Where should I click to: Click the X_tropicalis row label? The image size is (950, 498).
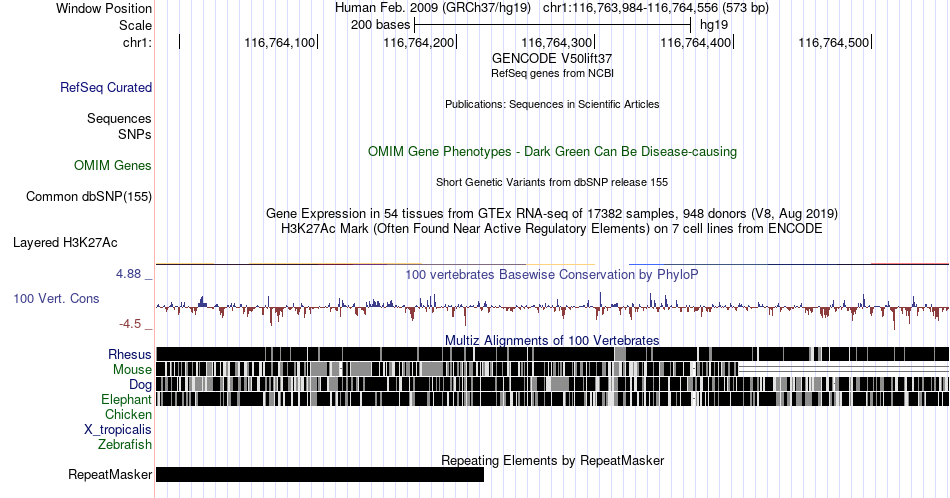tap(118, 430)
